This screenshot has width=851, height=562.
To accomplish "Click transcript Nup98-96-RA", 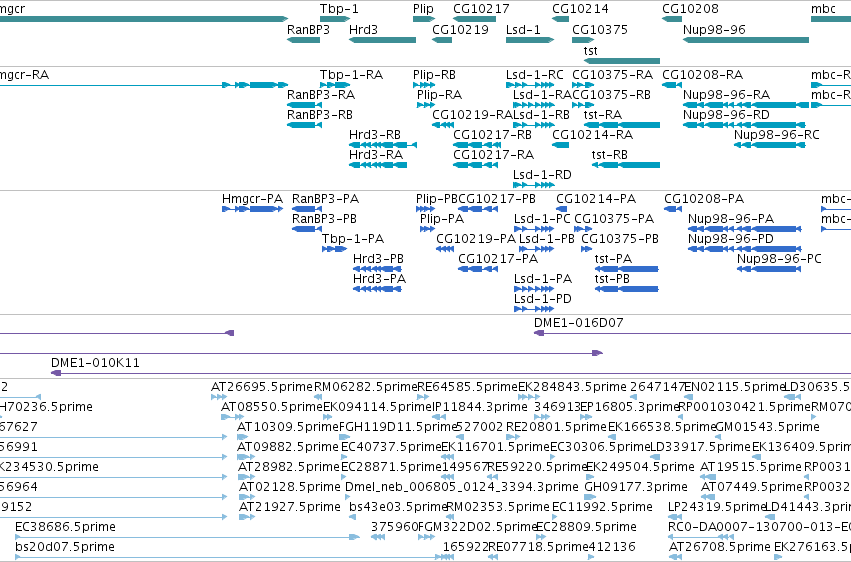I will coord(746,105).
